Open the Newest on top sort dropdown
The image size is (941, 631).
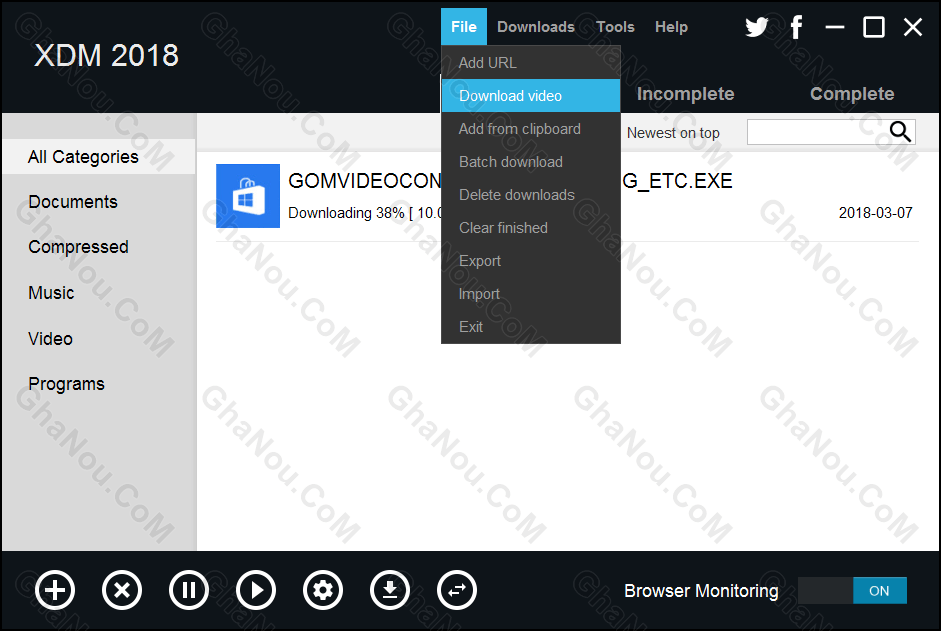[673, 133]
